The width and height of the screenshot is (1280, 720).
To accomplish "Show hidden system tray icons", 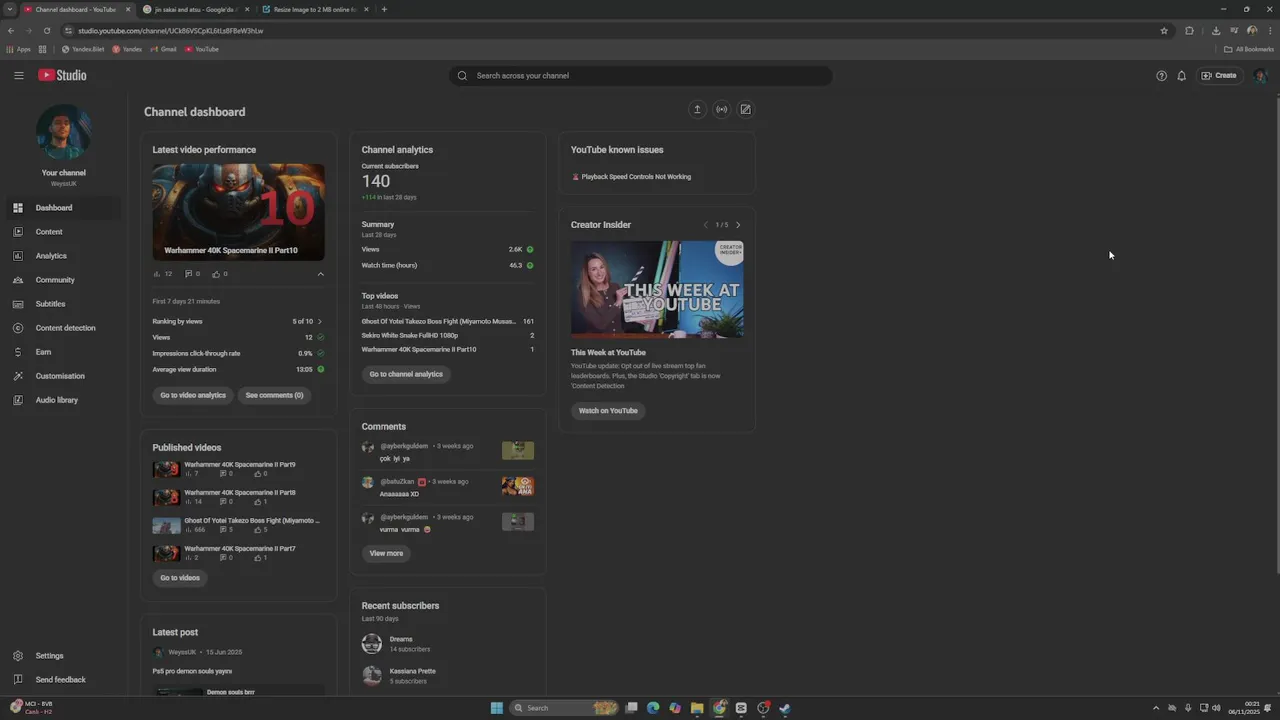I will [1156, 708].
